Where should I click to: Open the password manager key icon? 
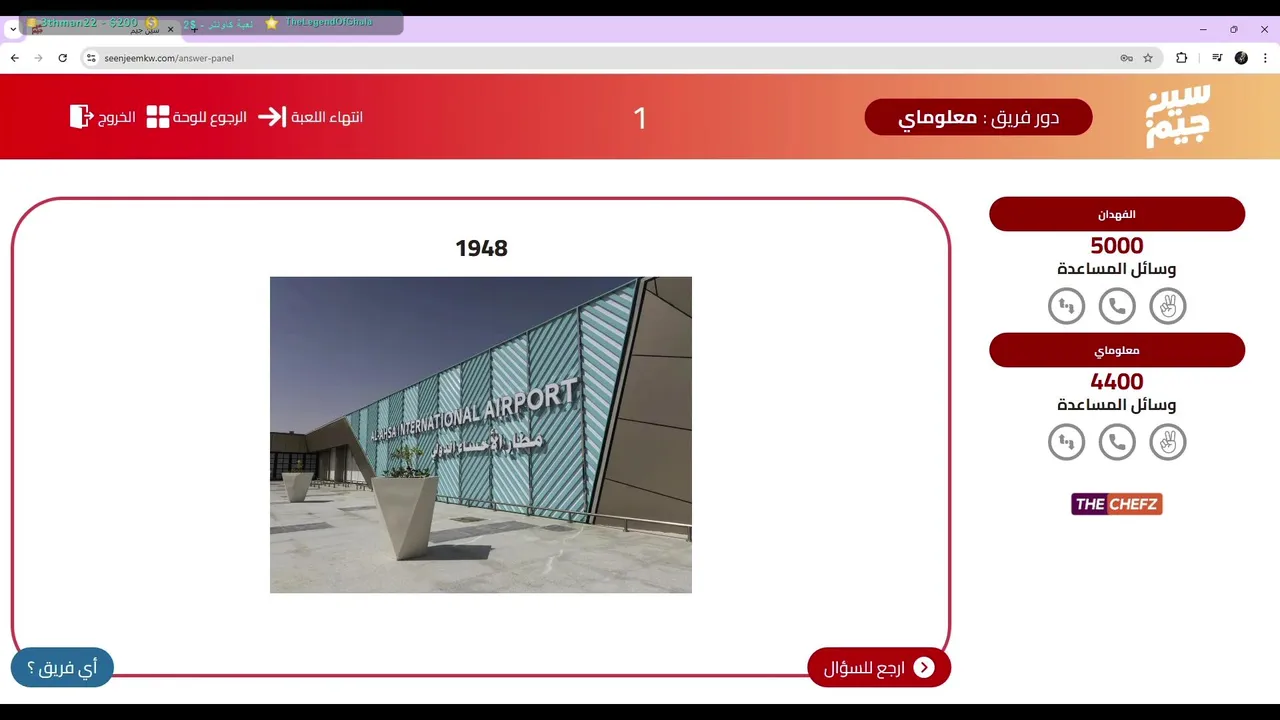[x=1126, y=58]
